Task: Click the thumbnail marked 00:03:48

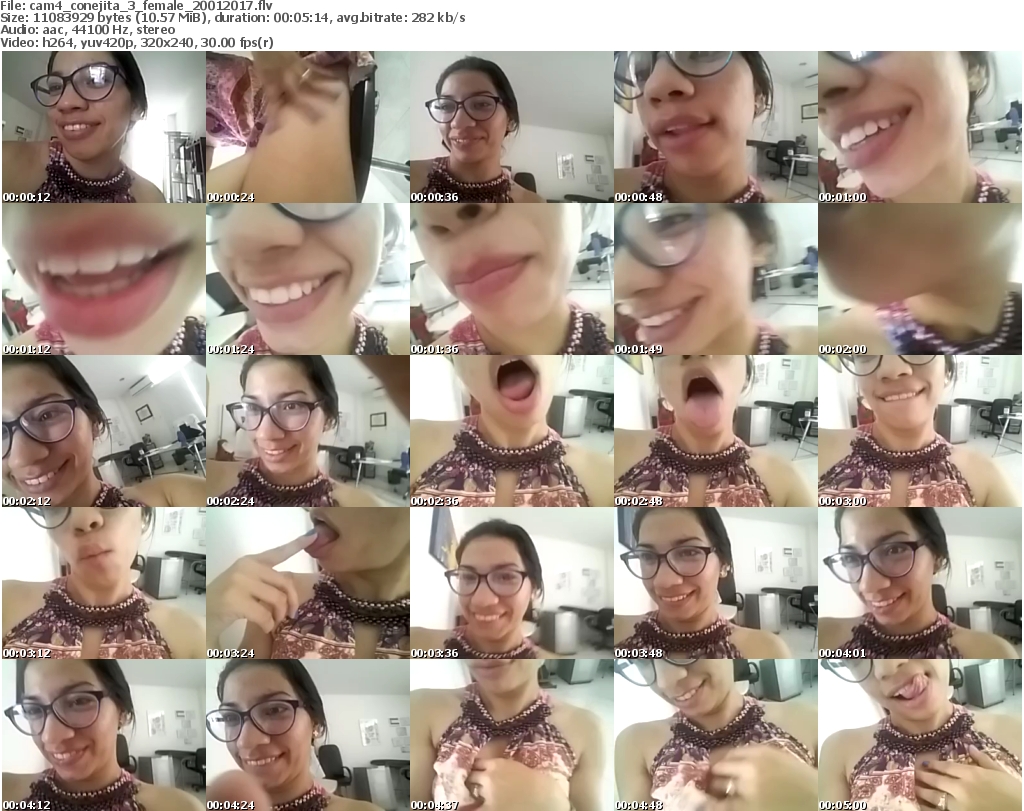Action: pyautogui.click(x=716, y=584)
